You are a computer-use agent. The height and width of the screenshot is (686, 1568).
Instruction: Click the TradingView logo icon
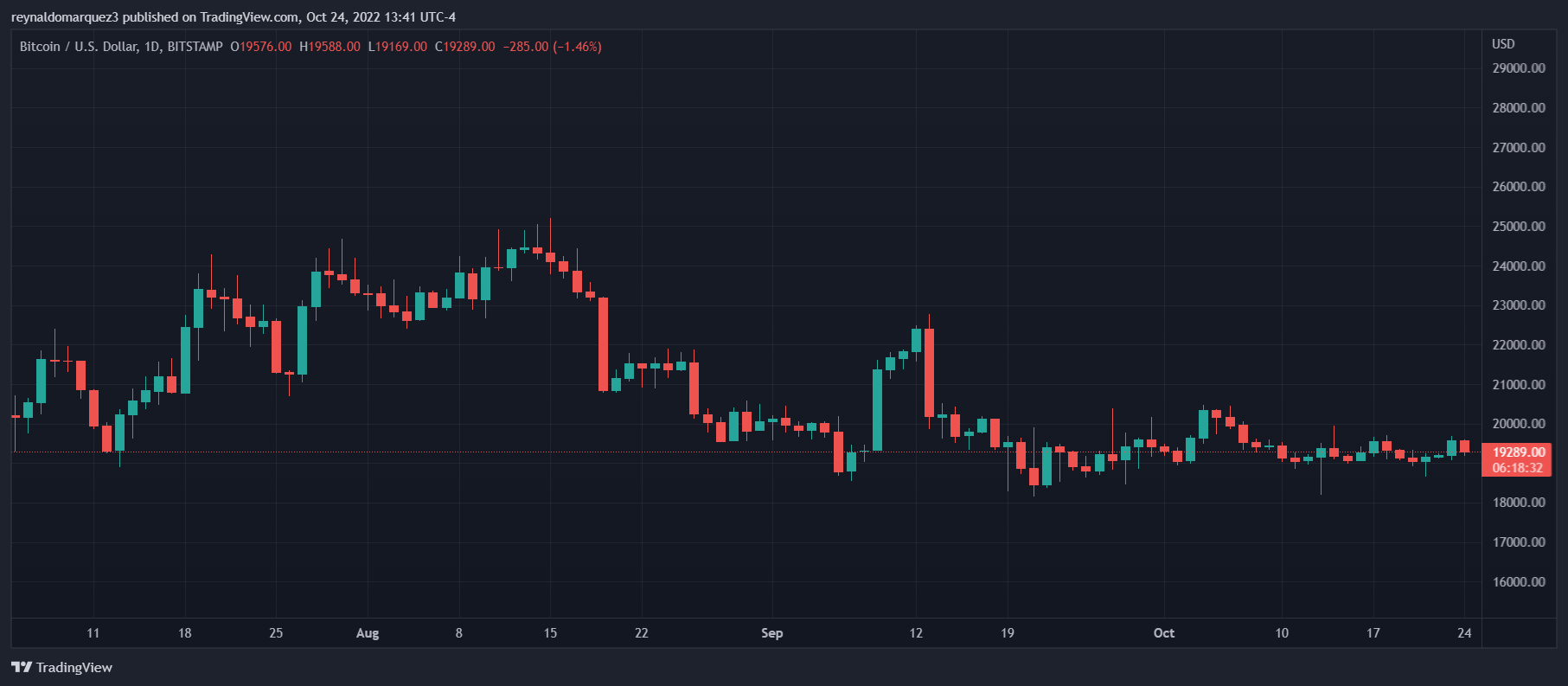(x=21, y=667)
